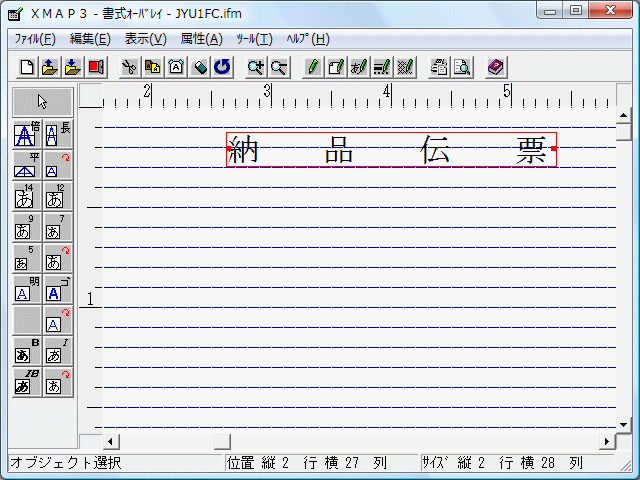Select the eraser delete icon

[199, 67]
